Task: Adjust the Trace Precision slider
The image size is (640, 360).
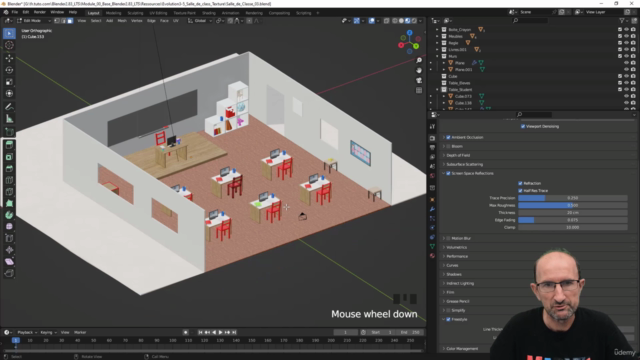Action: (573, 198)
